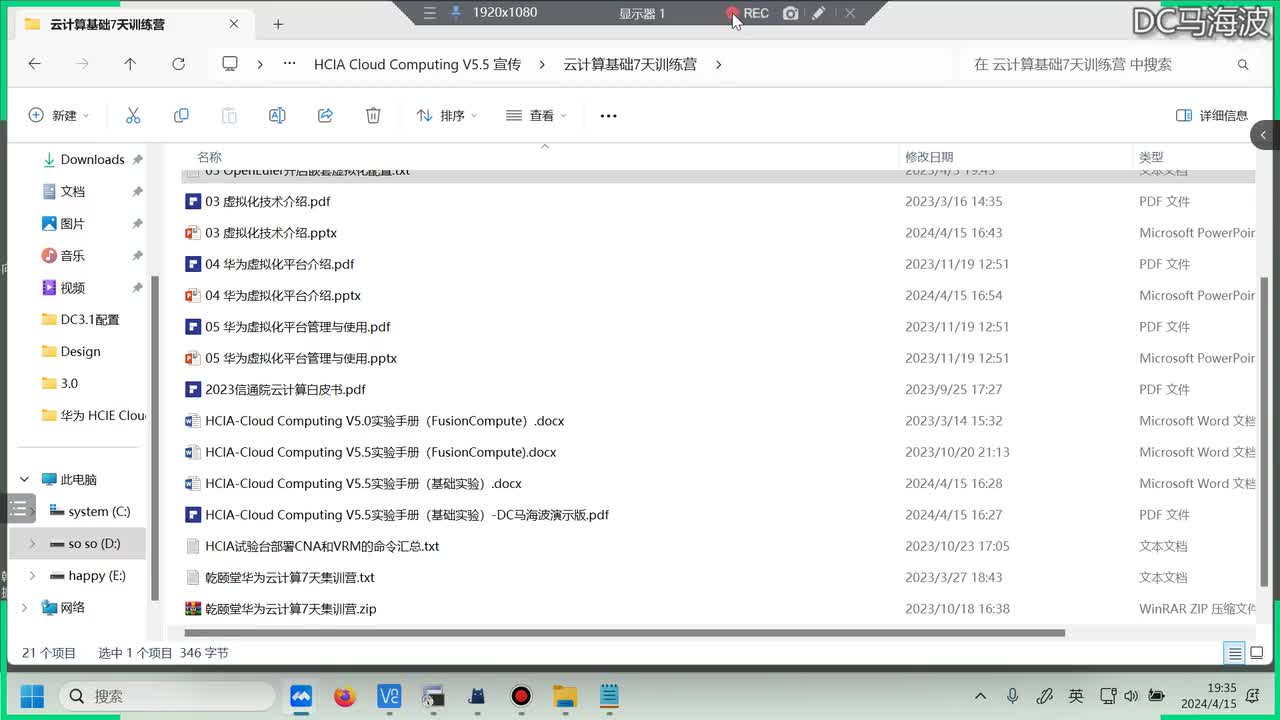The width and height of the screenshot is (1280, 720).
Task: Open breadcrumb overflow ellipsis
Action: tap(290, 64)
